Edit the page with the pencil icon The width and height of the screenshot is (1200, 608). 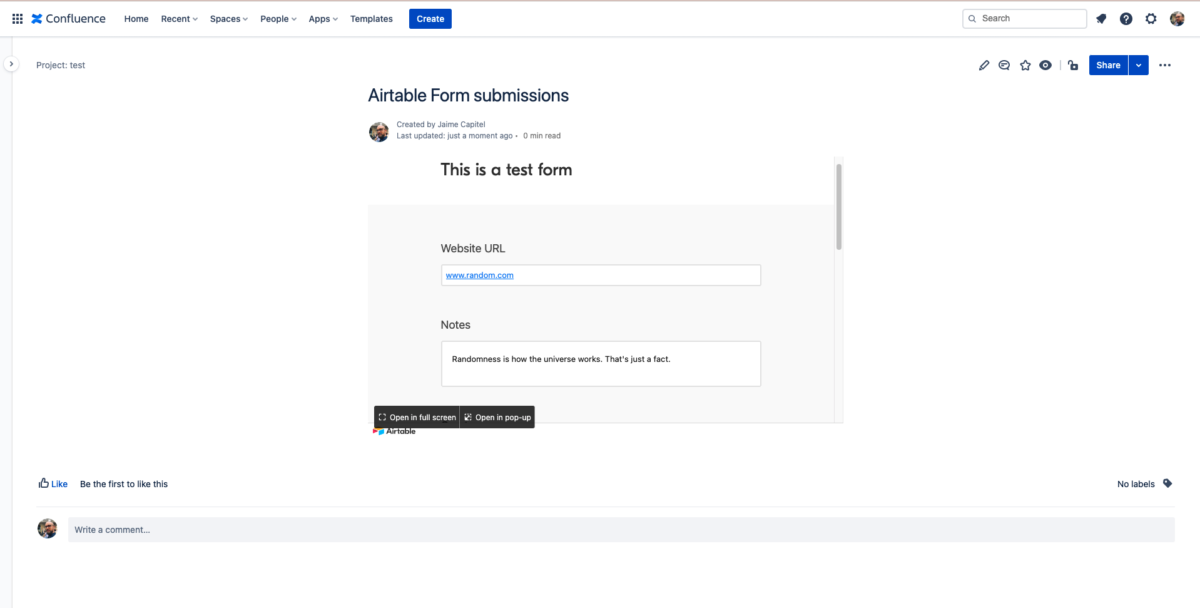984,65
